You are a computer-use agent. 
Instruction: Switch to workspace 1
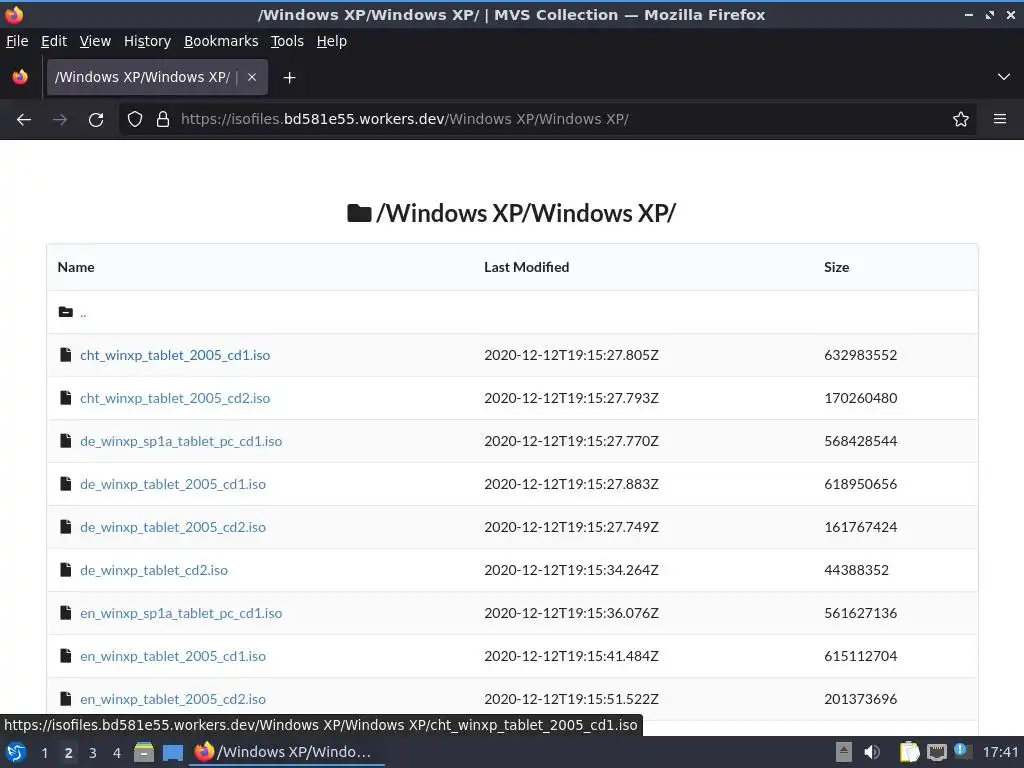(x=44, y=753)
